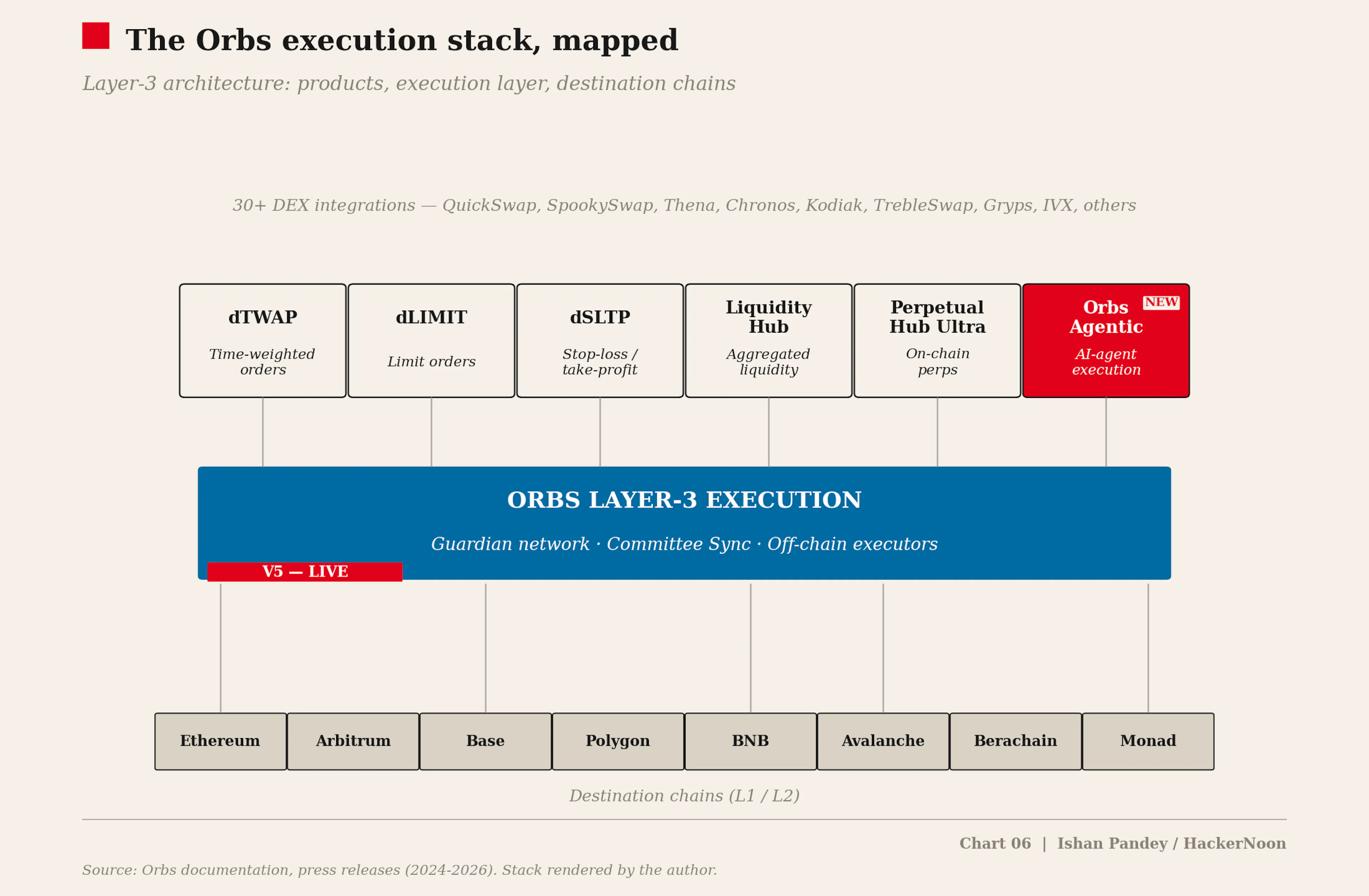
Task: Click the Berachain chain box
Action: click(x=1016, y=741)
